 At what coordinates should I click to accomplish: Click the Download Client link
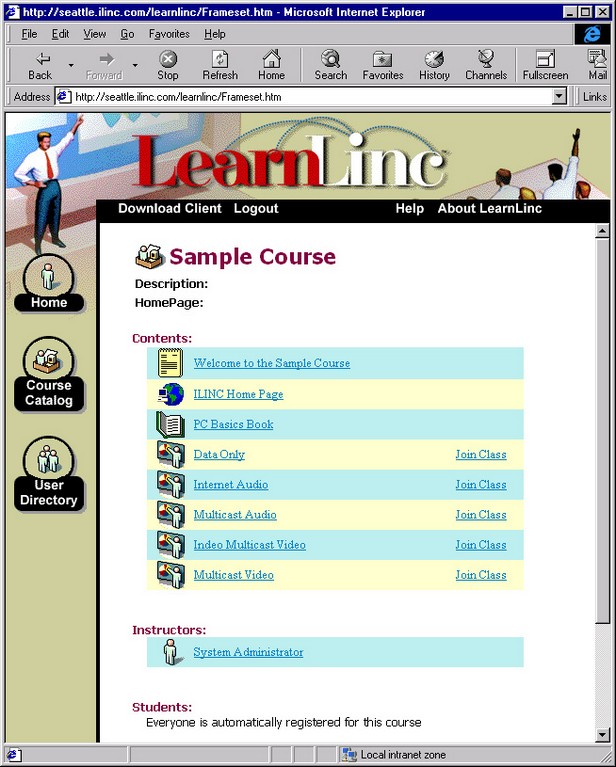click(170, 208)
